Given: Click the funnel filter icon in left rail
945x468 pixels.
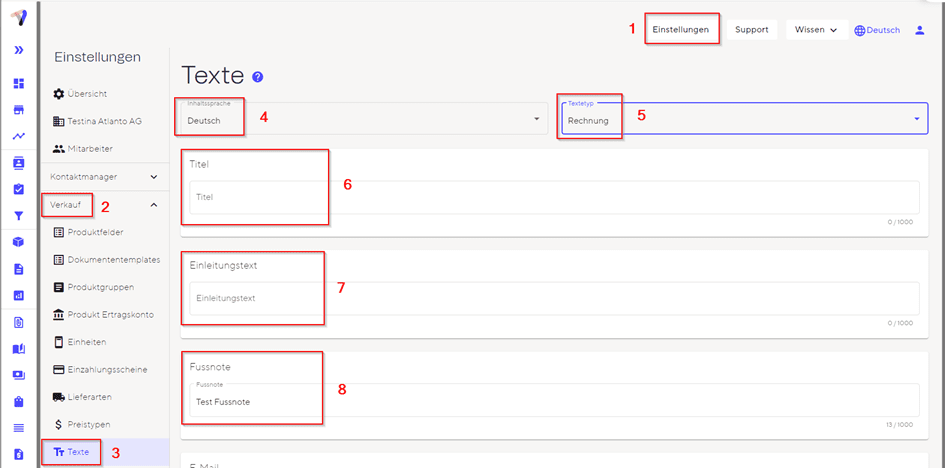Looking at the screenshot, I should [18, 215].
